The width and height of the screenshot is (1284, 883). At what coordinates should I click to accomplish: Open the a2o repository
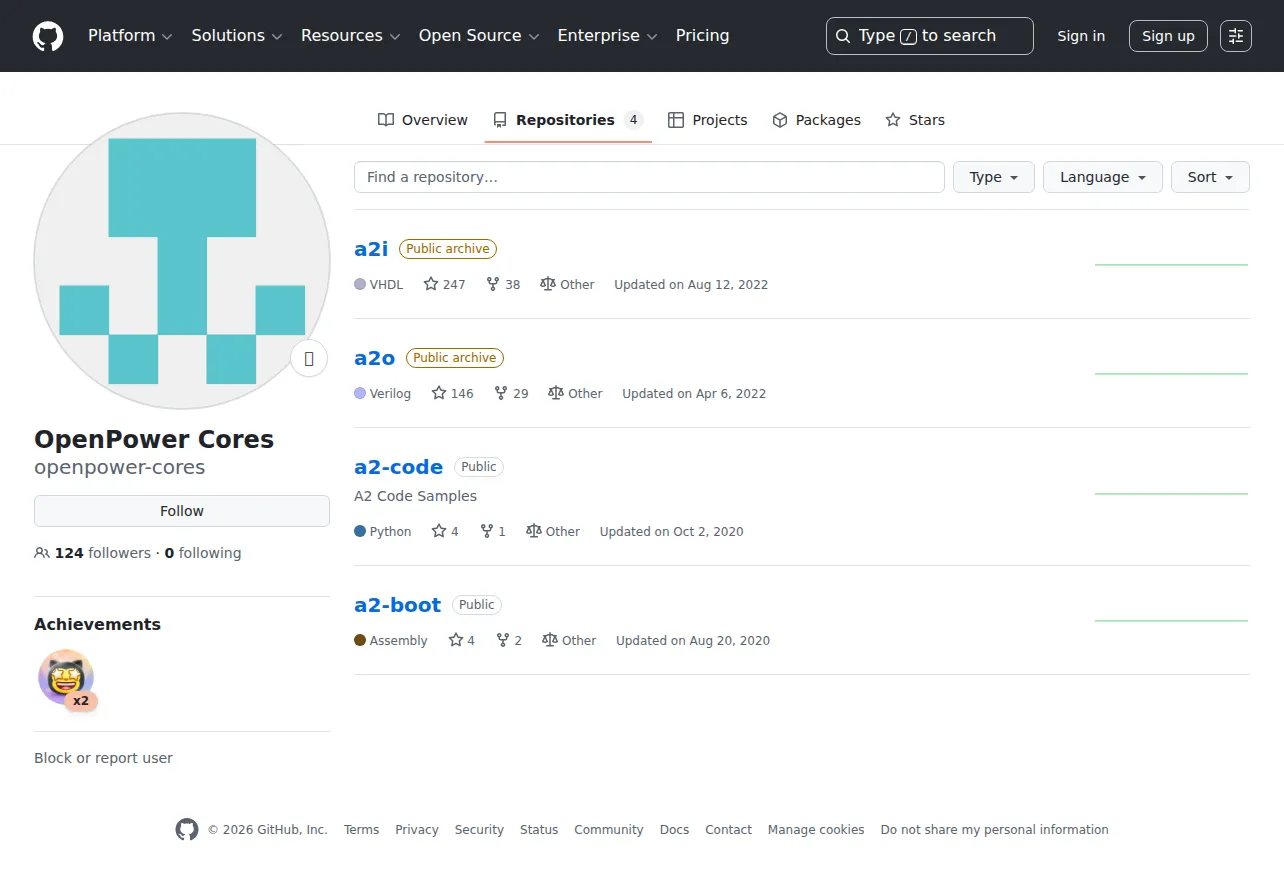[375, 358]
